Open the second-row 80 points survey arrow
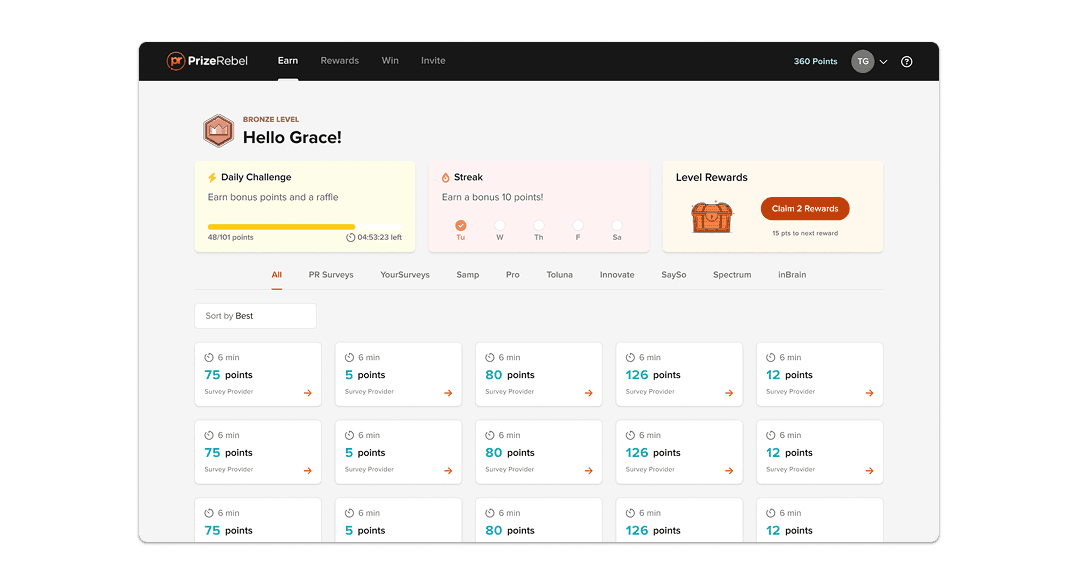The height and width of the screenshot is (584, 1078). click(x=588, y=471)
